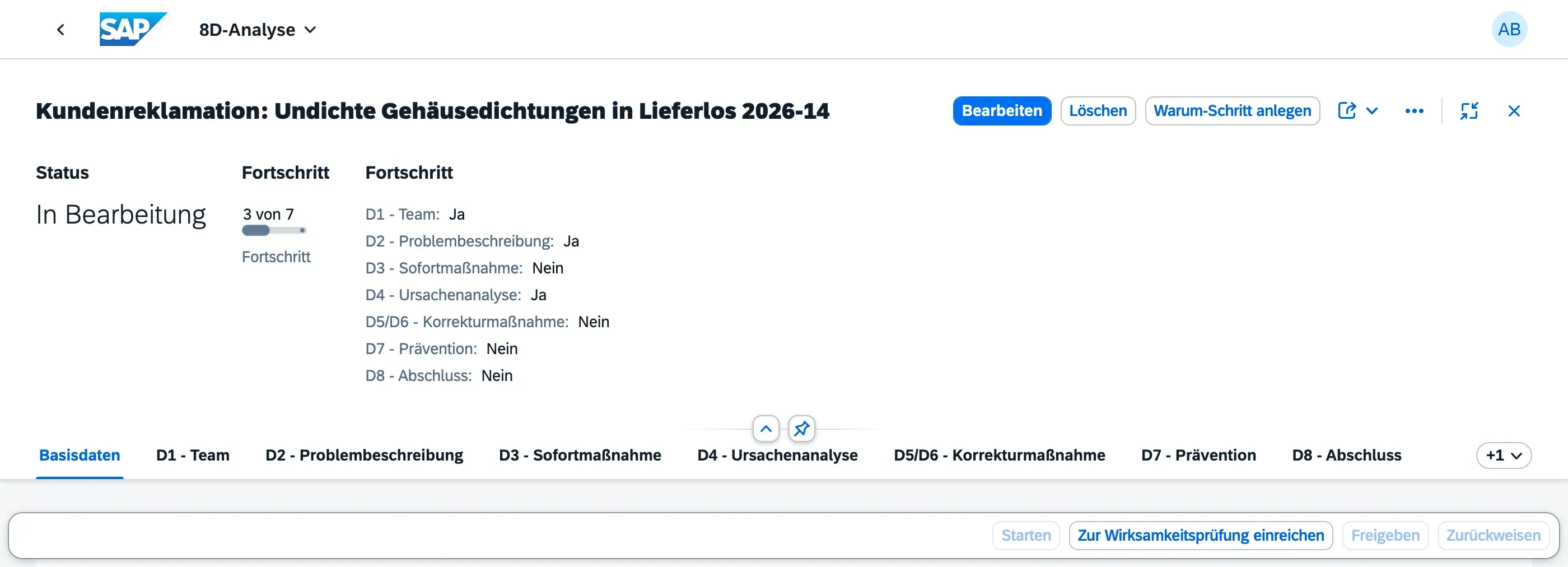1568x567 pixels.
Task: Go to the D3 - Sofortmaßnahme tab
Action: [580, 456]
